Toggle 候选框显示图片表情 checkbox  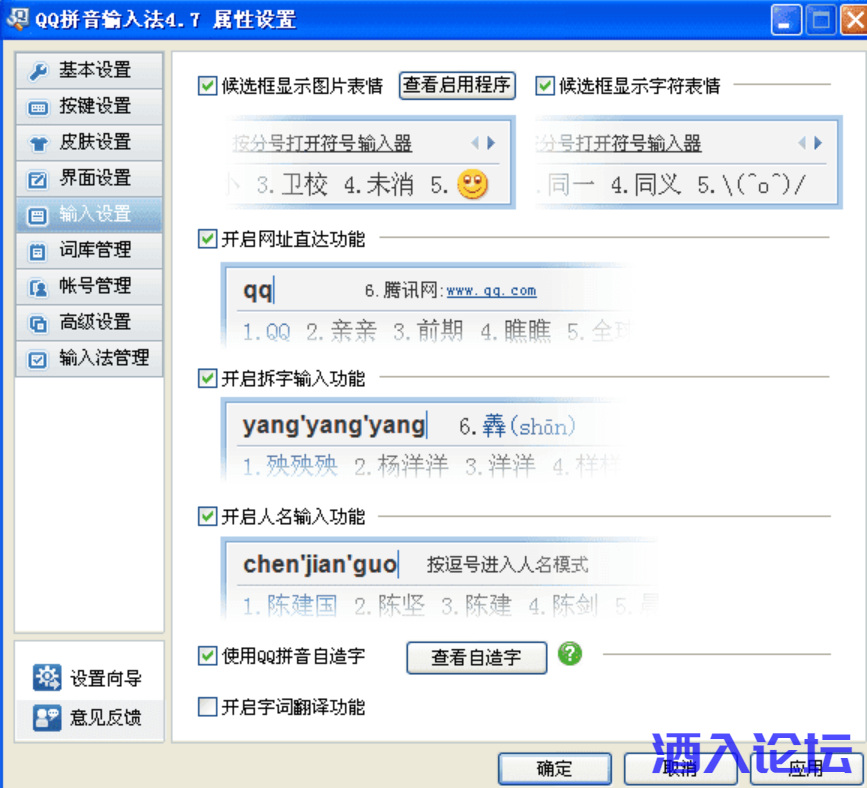207,86
